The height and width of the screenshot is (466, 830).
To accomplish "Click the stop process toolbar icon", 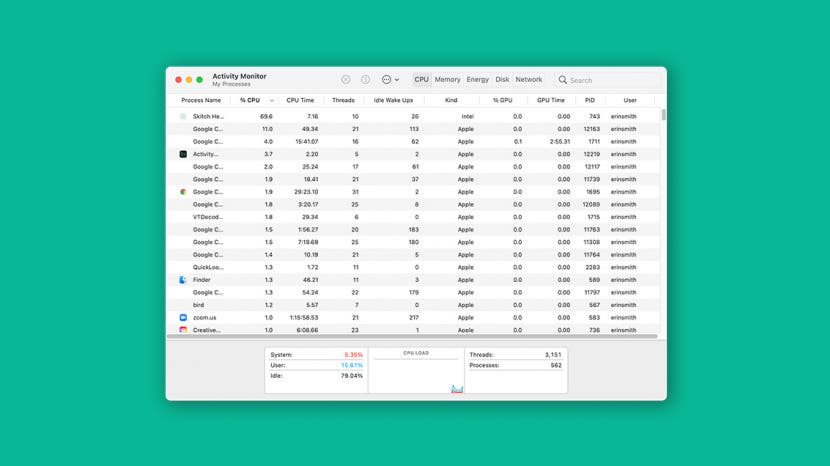I will (x=346, y=79).
